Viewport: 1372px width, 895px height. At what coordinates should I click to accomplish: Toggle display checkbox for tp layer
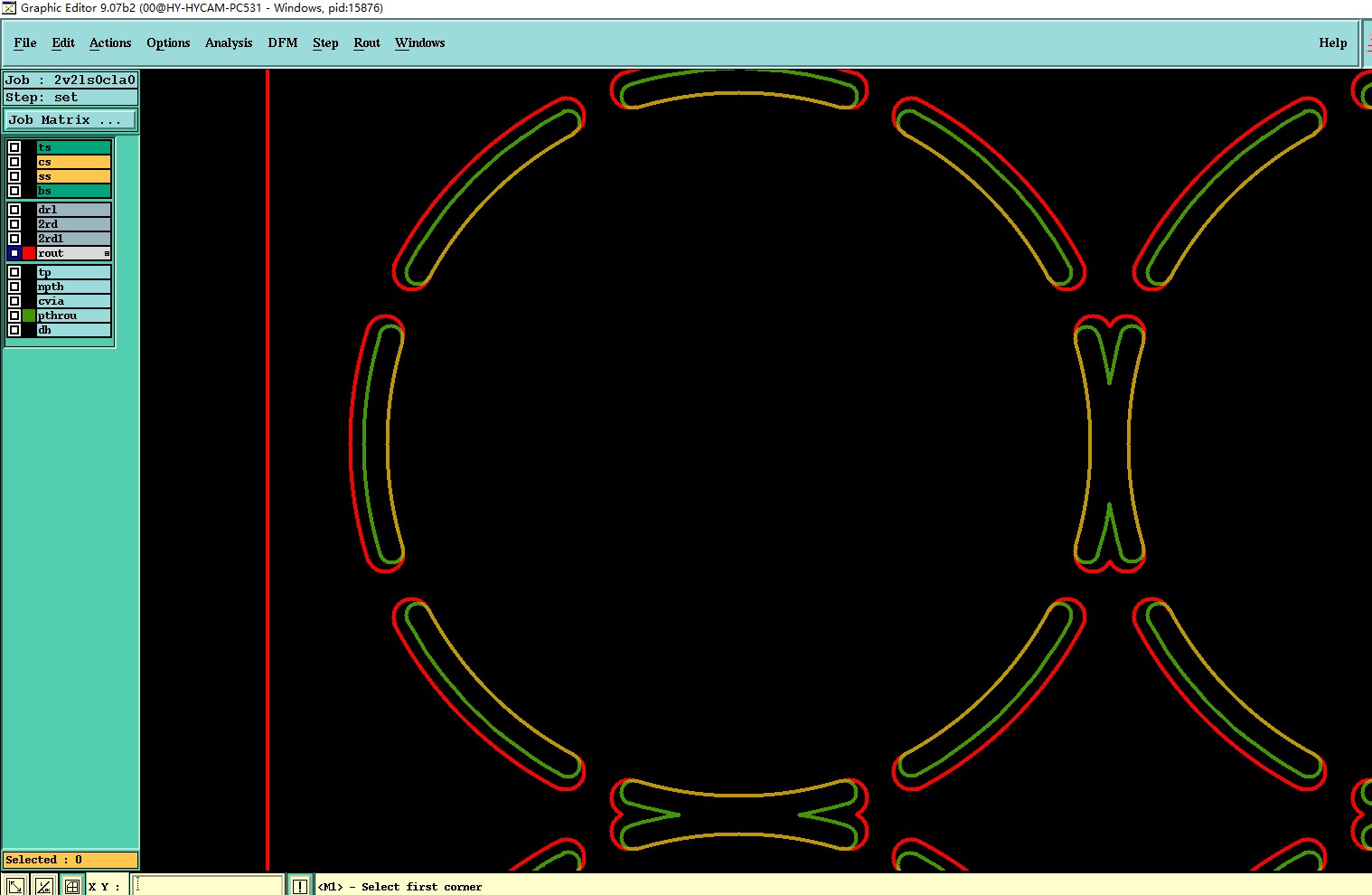(14, 272)
